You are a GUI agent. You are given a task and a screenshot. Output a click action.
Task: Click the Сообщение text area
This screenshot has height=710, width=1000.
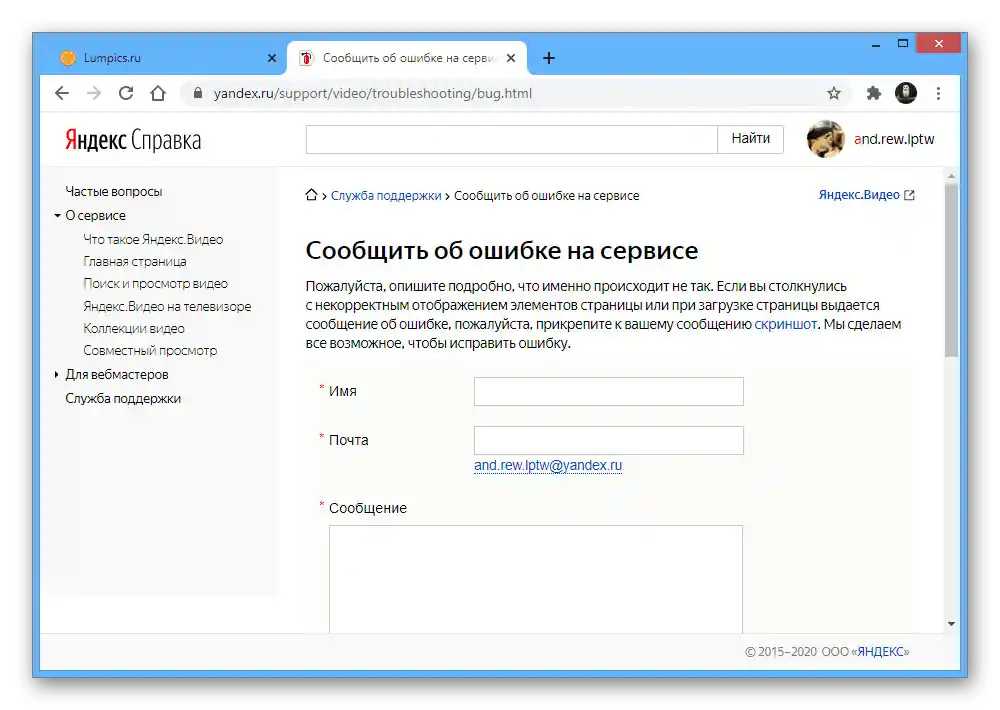click(536, 579)
